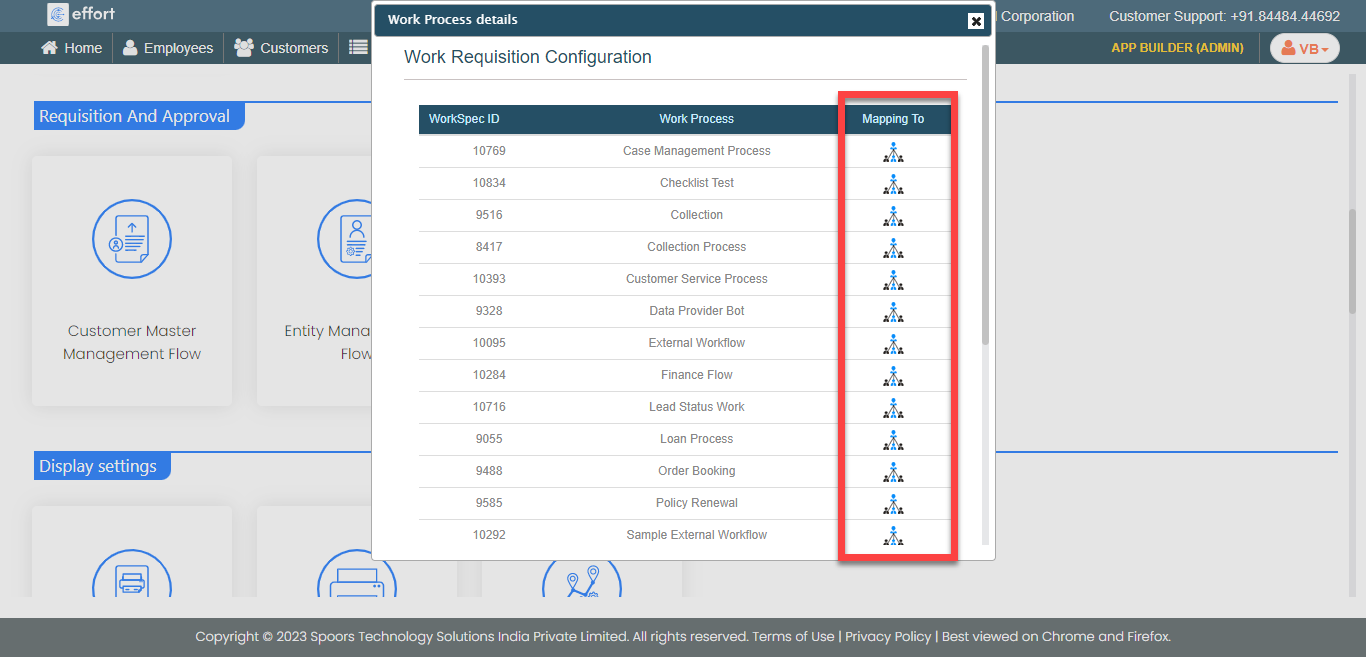
Task: Close the Work Process details dialog
Action: click(x=976, y=21)
